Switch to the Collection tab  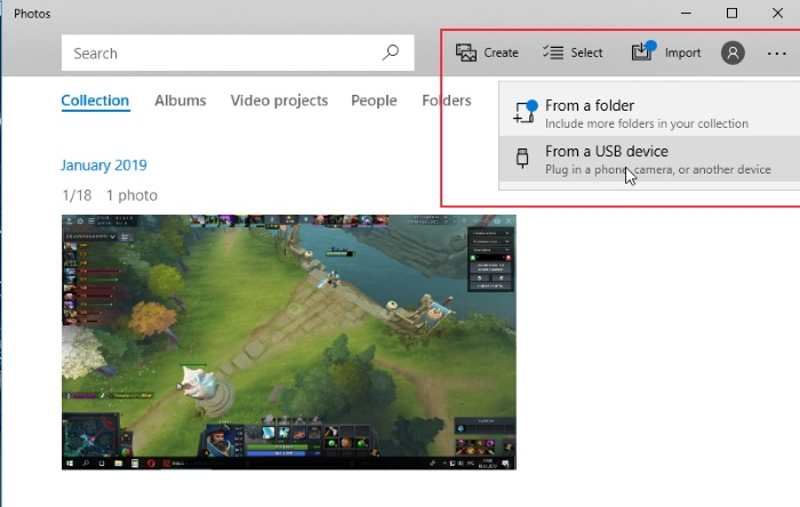(95, 100)
